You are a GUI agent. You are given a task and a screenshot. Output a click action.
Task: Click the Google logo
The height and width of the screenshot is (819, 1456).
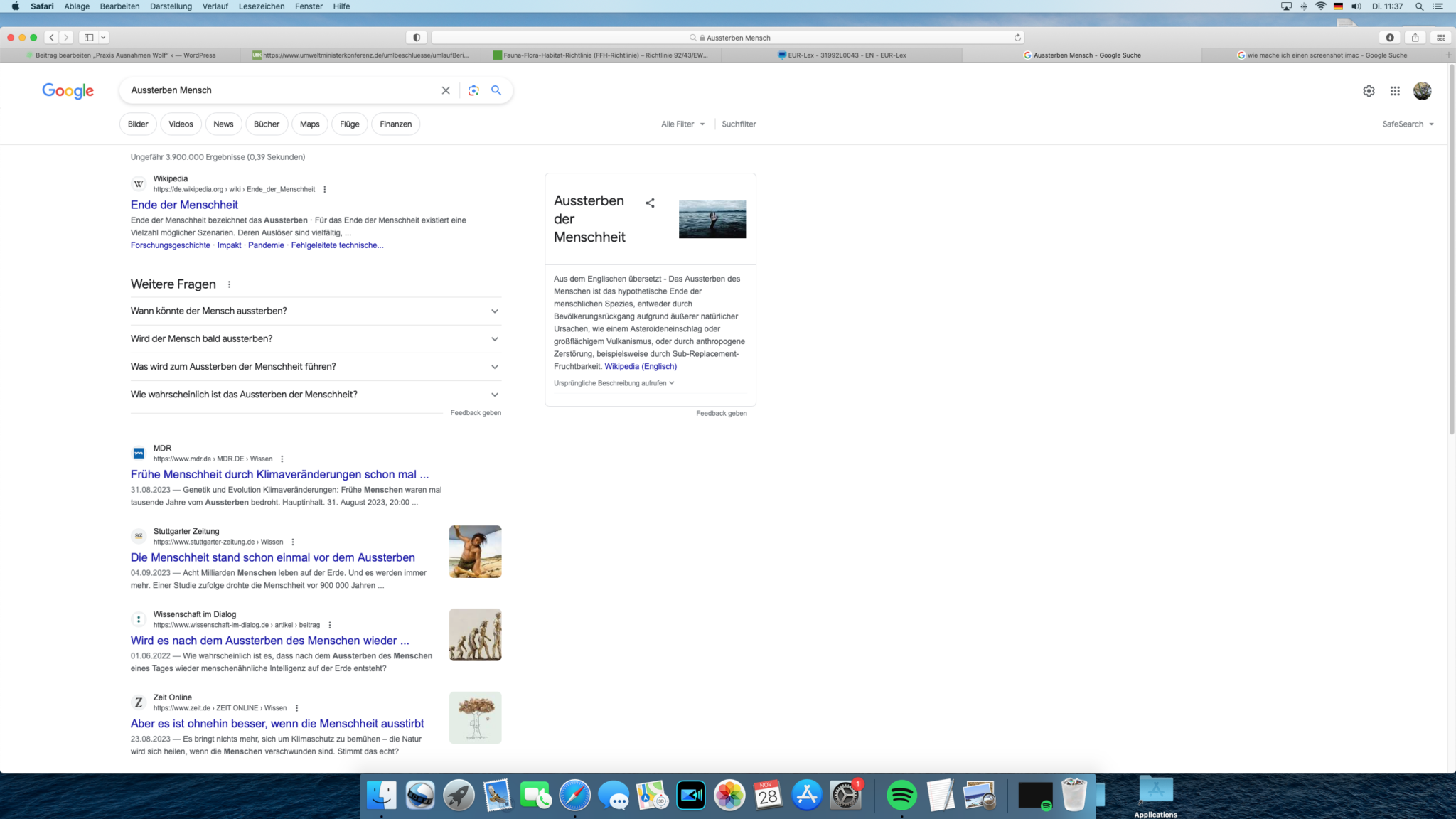[68, 91]
